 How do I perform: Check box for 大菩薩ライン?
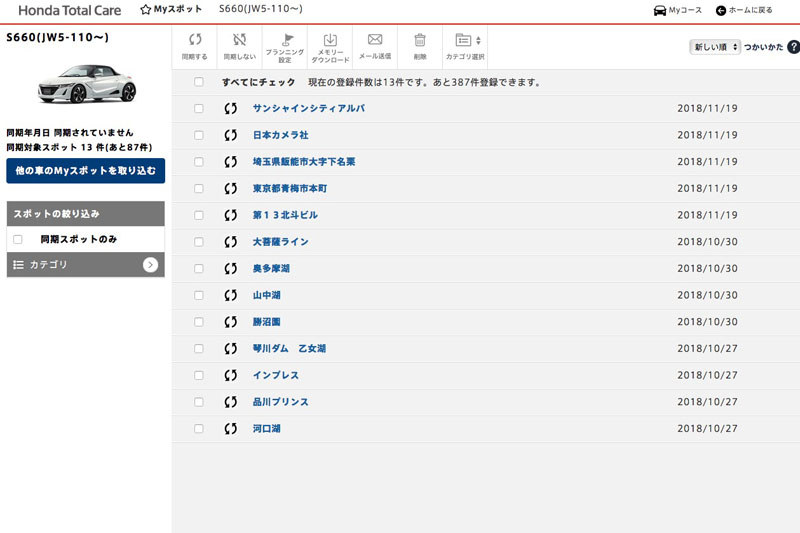click(198, 242)
